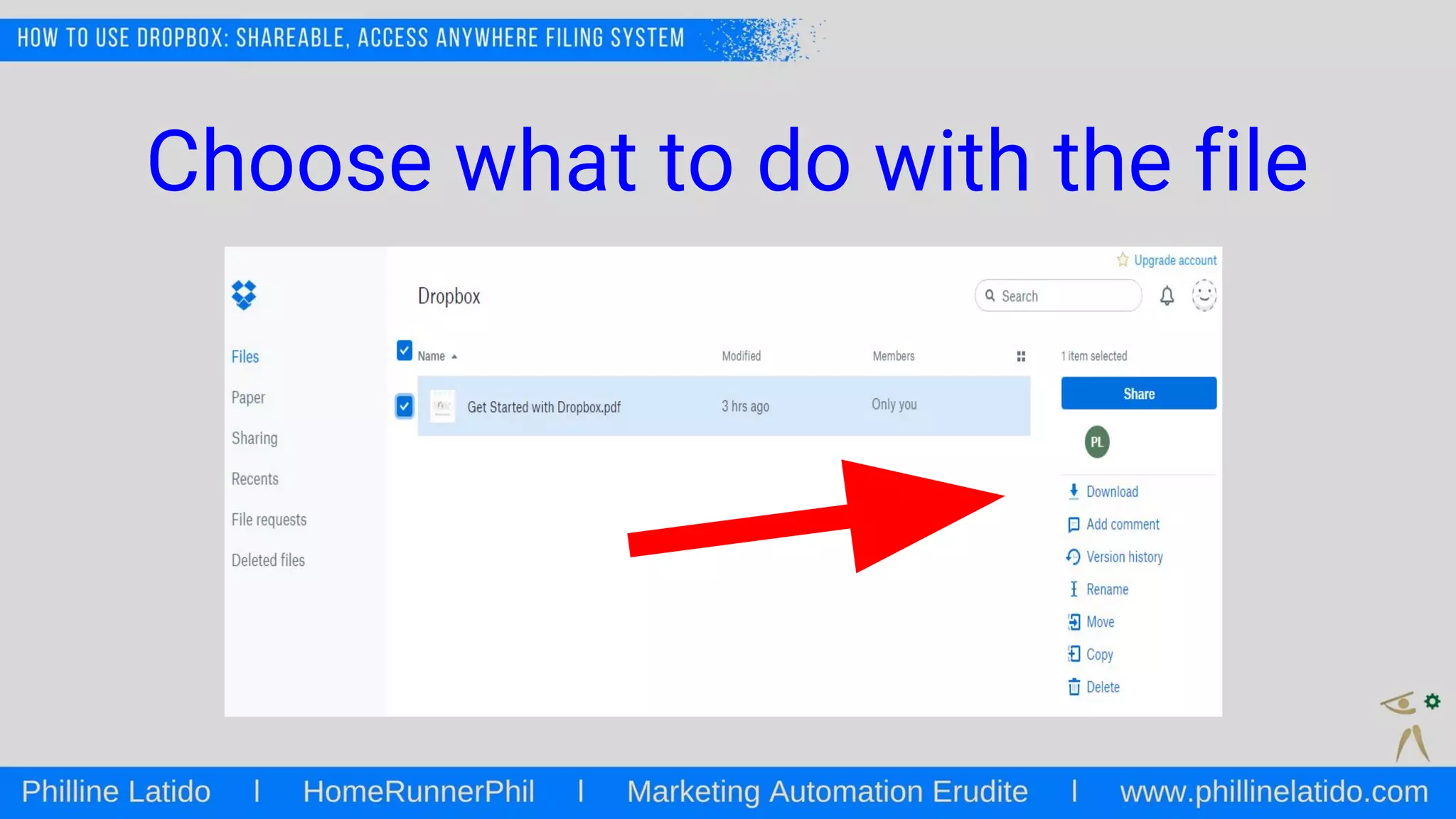
Task: Add comment to the file
Action: coord(1114,524)
